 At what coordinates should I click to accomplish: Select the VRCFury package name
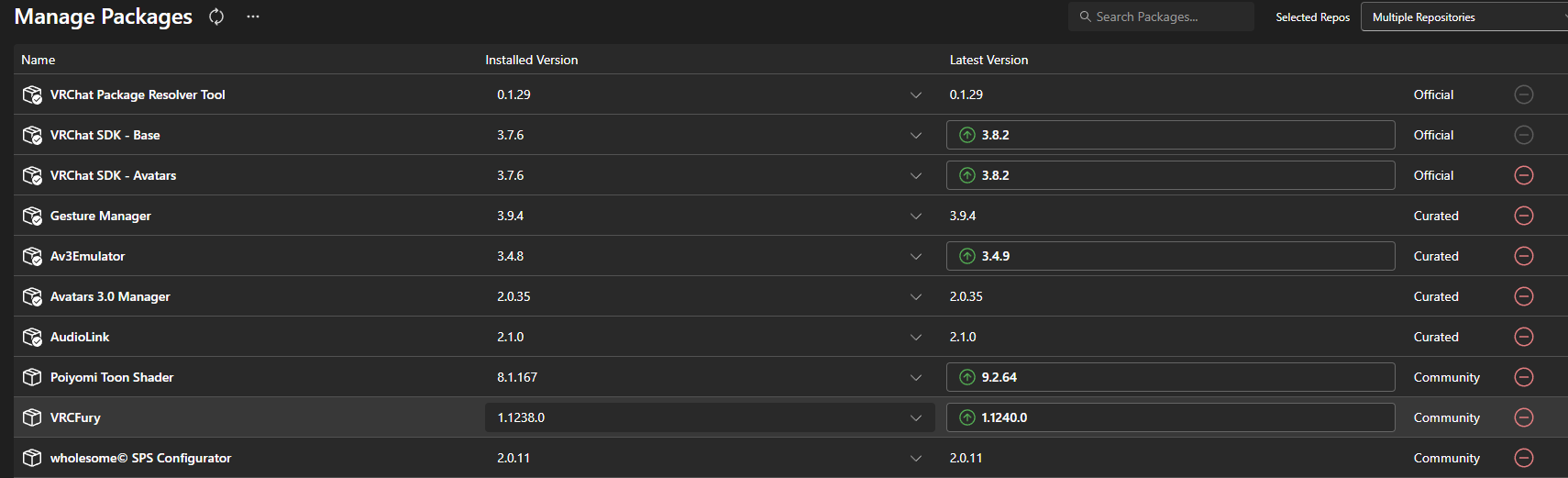(x=75, y=417)
